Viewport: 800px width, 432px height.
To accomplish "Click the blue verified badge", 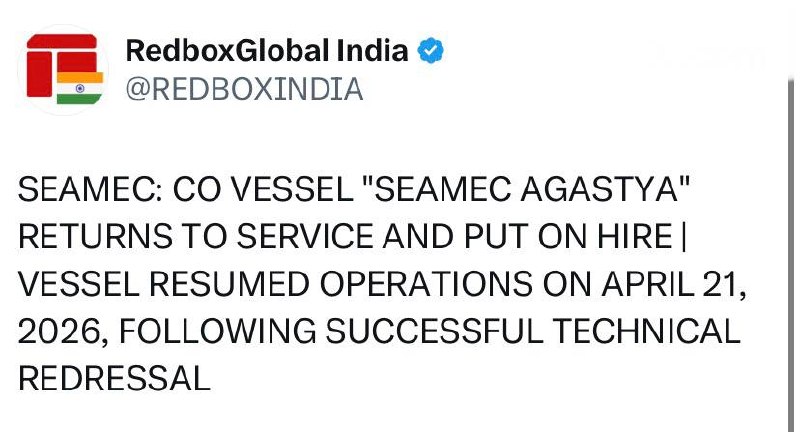I will 430,50.
